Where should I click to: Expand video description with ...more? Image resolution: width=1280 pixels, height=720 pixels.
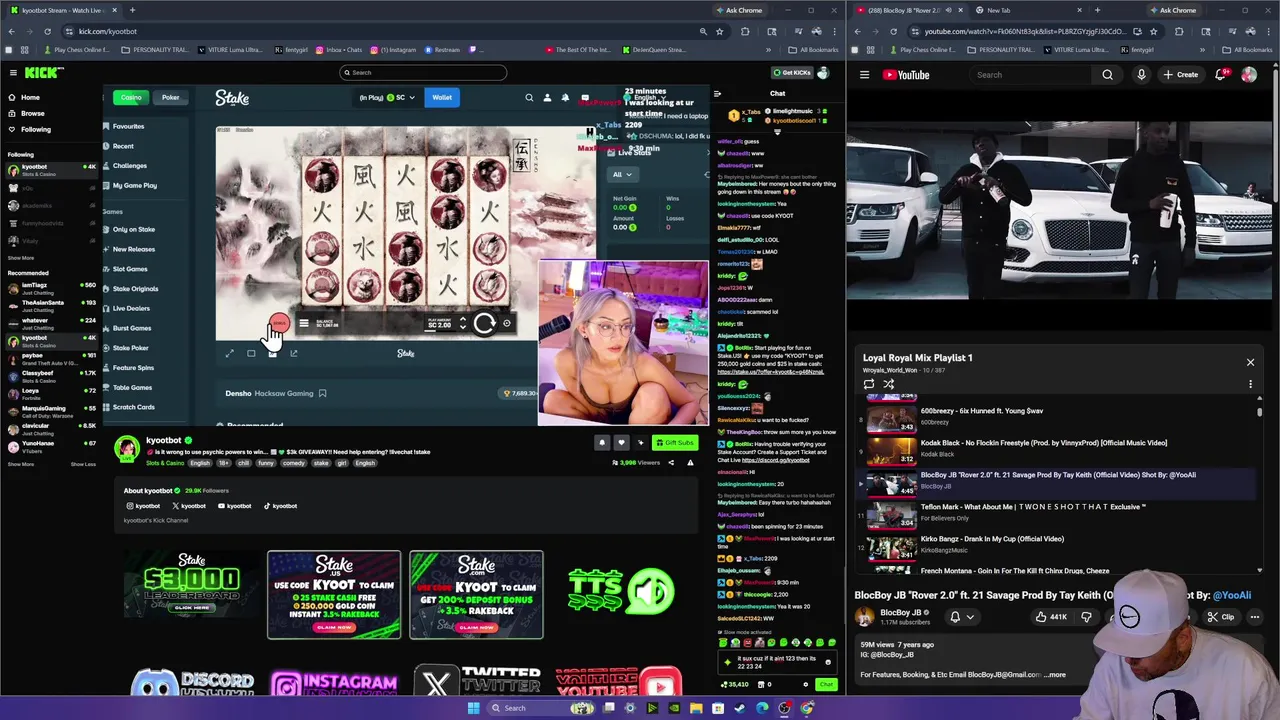click(x=1056, y=674)
